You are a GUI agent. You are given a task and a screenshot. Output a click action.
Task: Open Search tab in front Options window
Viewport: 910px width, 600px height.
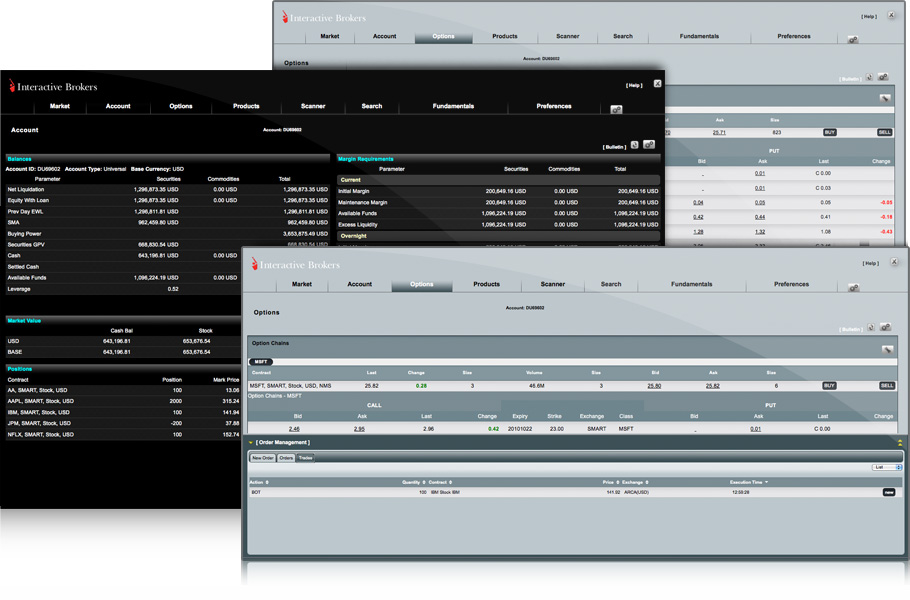611,284
